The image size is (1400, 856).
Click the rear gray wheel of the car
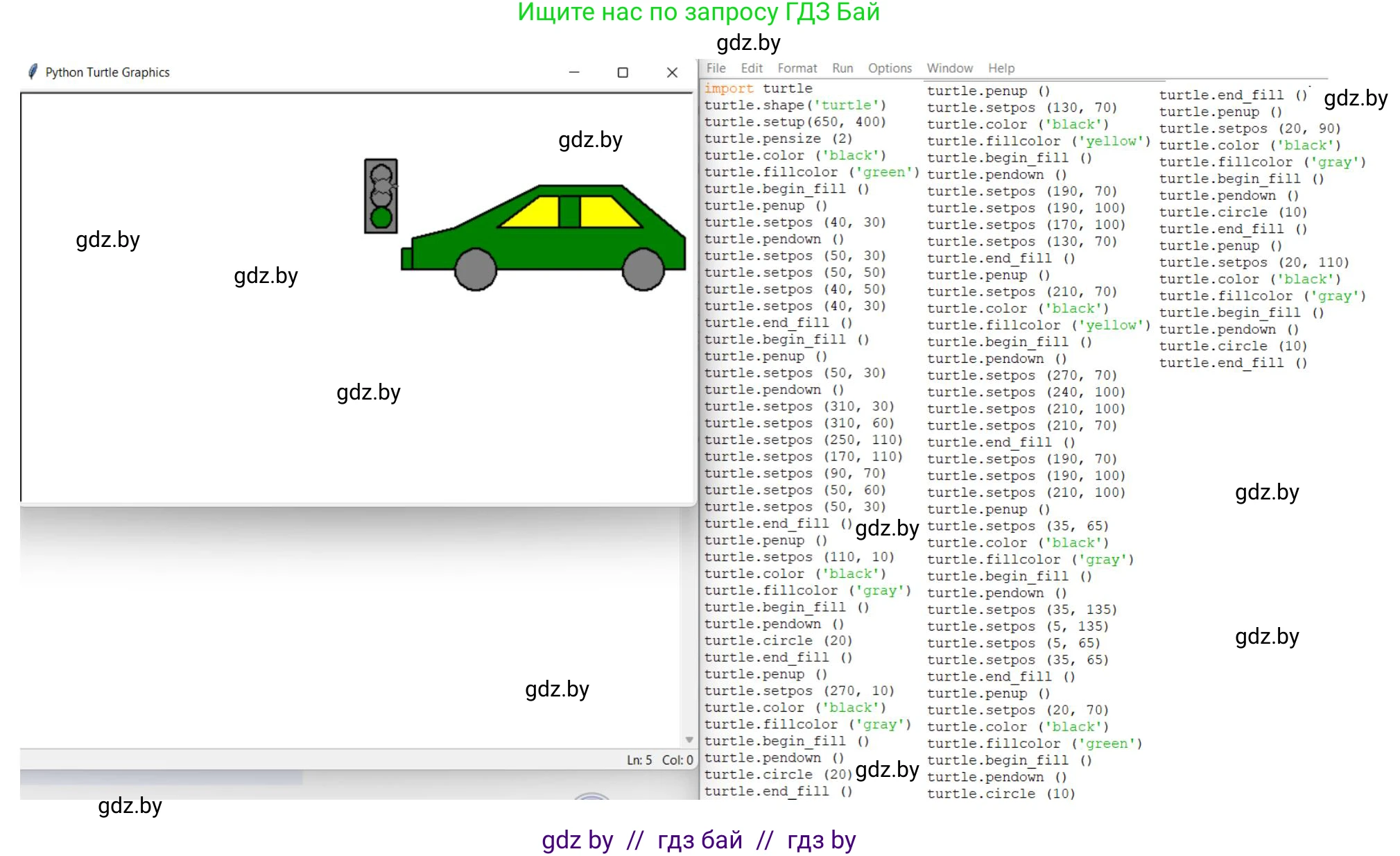643,270
